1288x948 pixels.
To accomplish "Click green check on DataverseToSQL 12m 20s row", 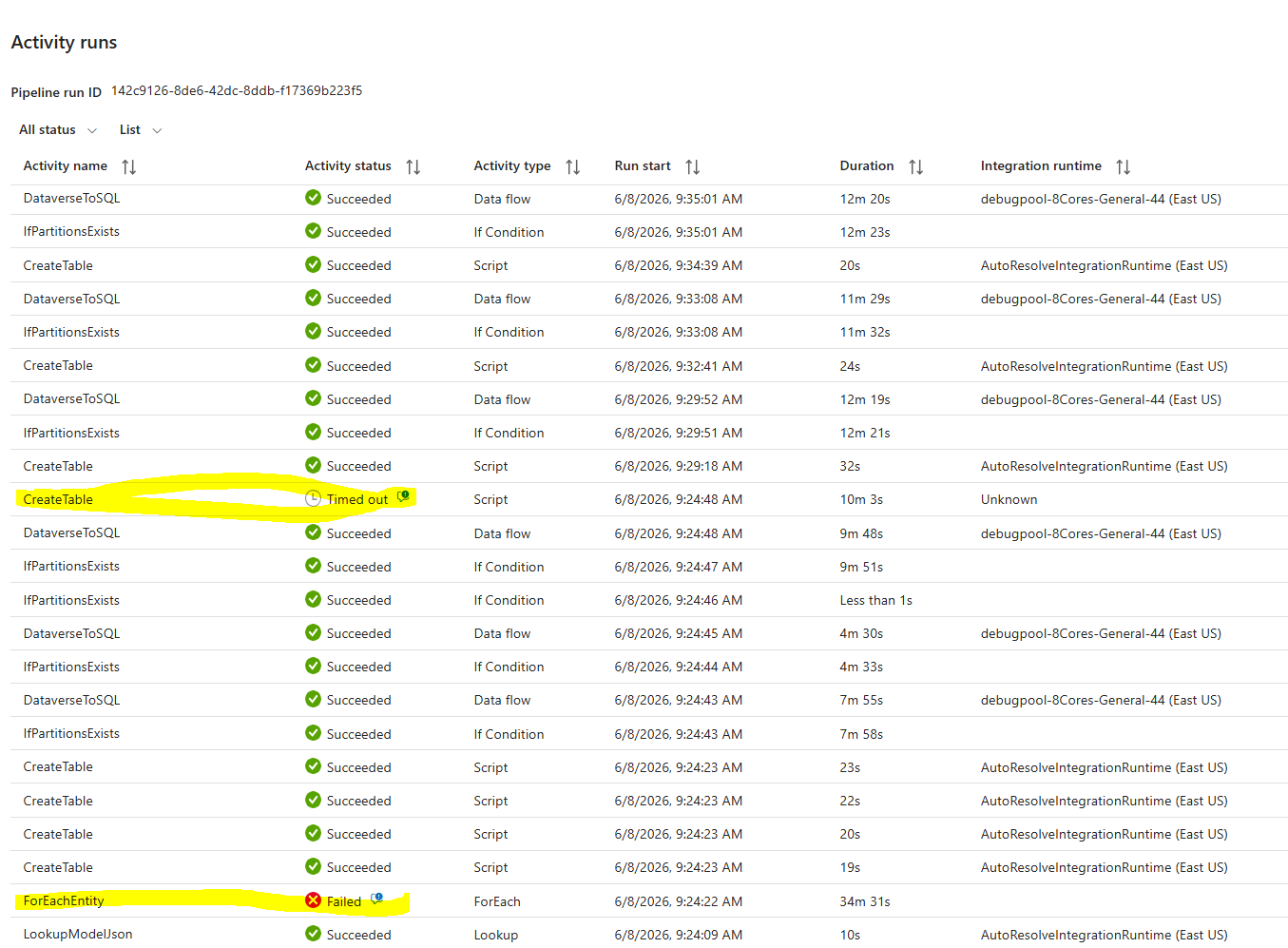I will point(313,198).
